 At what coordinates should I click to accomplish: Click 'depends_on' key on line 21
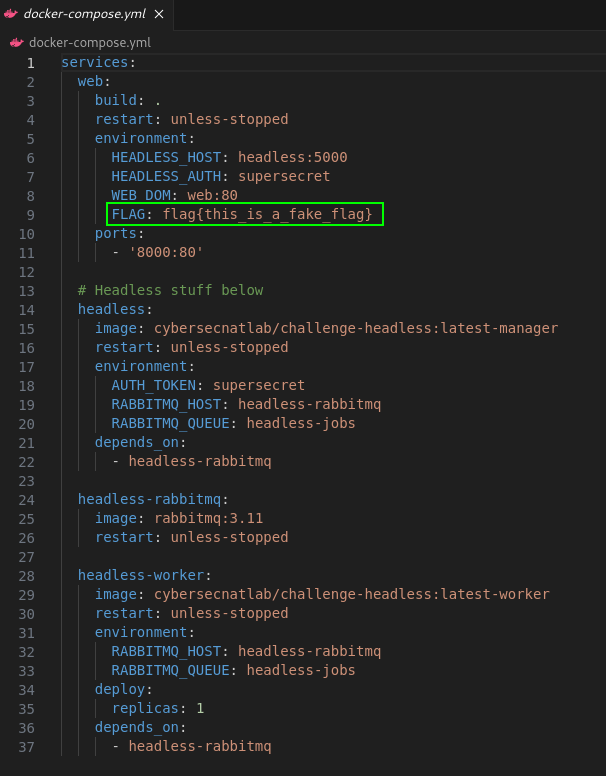137,442
